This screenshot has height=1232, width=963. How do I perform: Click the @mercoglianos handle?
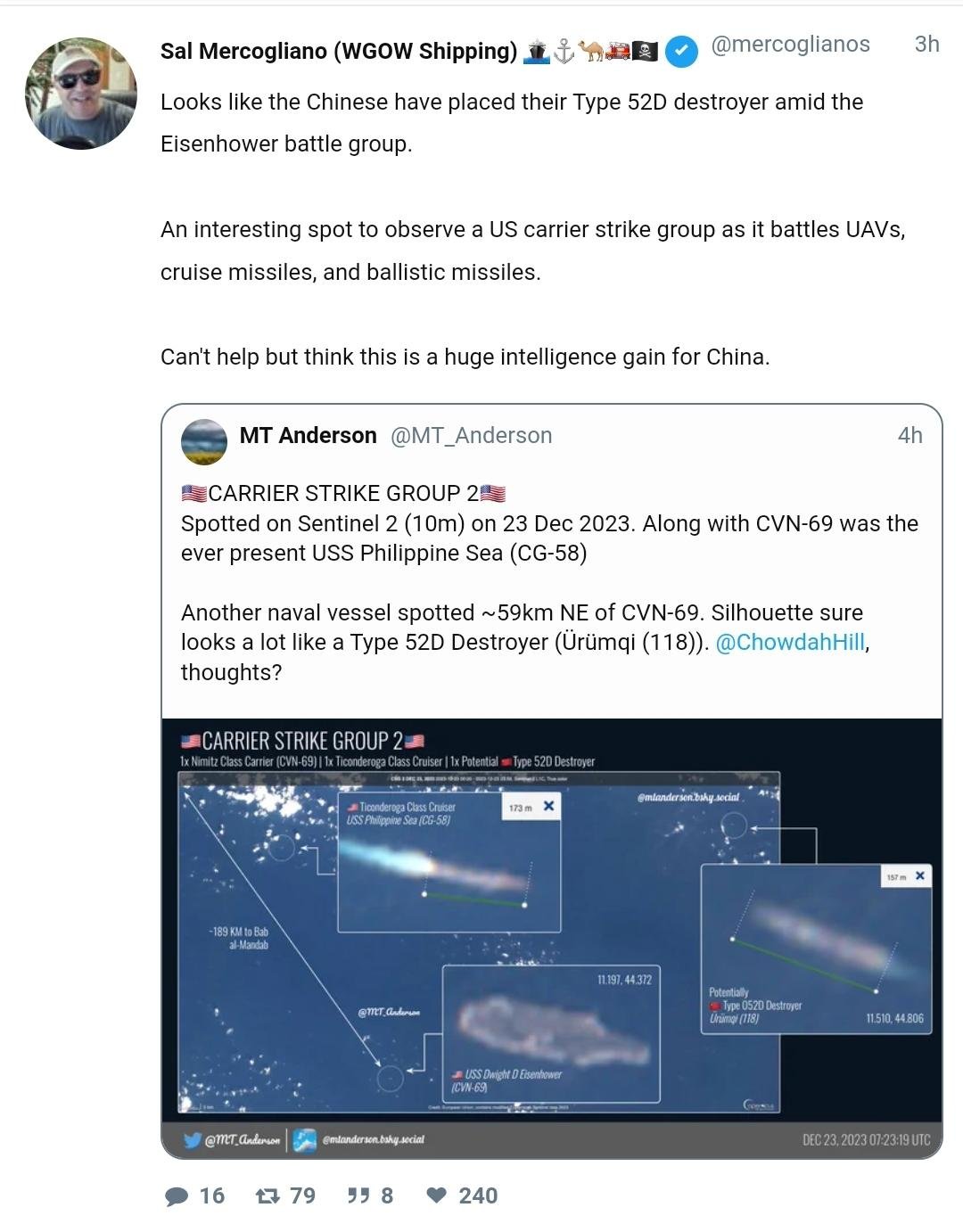click(790, 45)
